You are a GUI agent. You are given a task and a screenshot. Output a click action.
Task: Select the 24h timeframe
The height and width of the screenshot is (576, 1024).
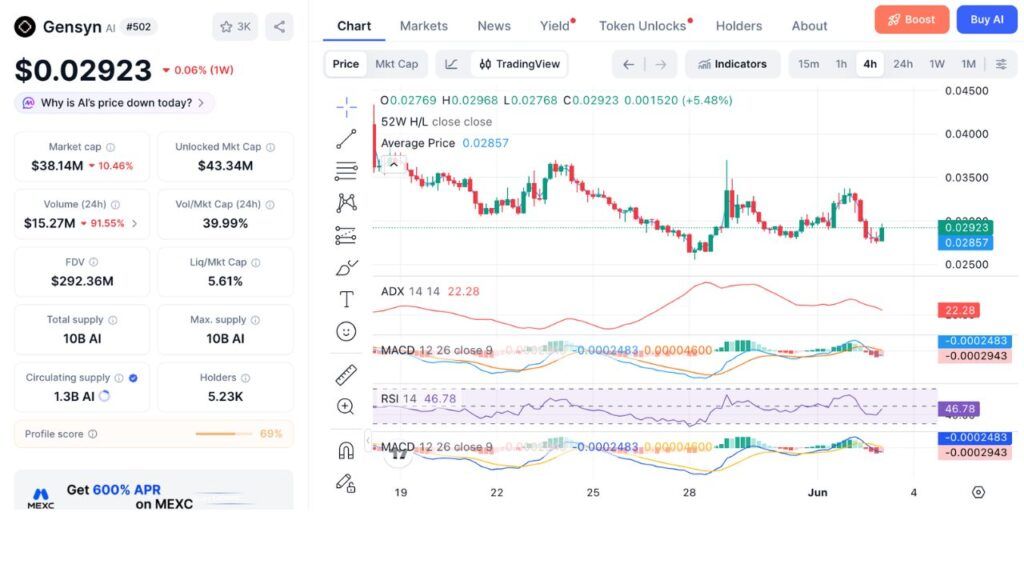point(903,64)
